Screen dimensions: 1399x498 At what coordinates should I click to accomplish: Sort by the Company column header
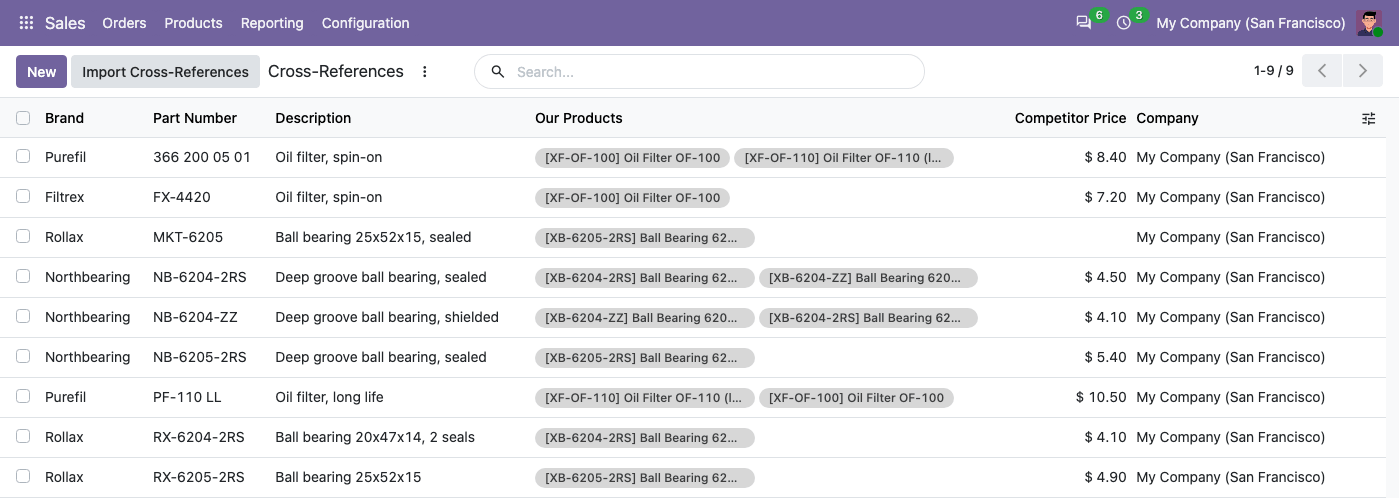(1167, 118)
